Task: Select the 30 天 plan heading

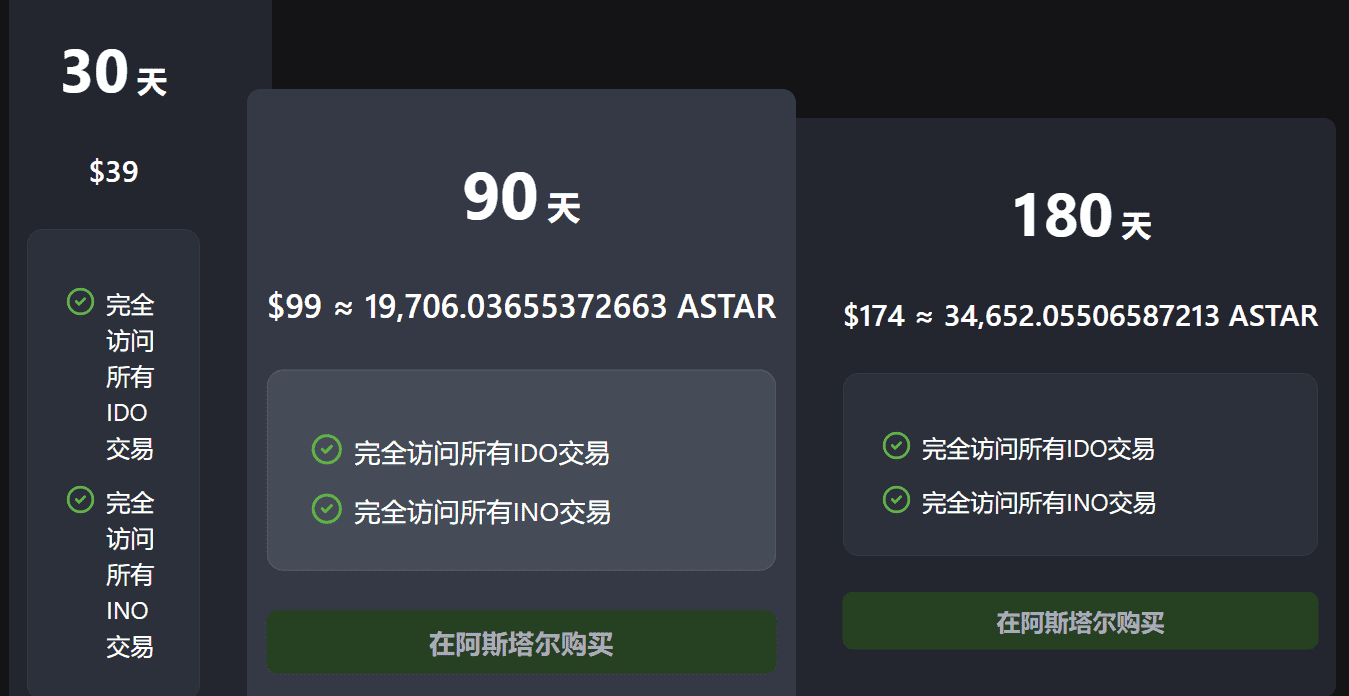Action: pos(113,74)
